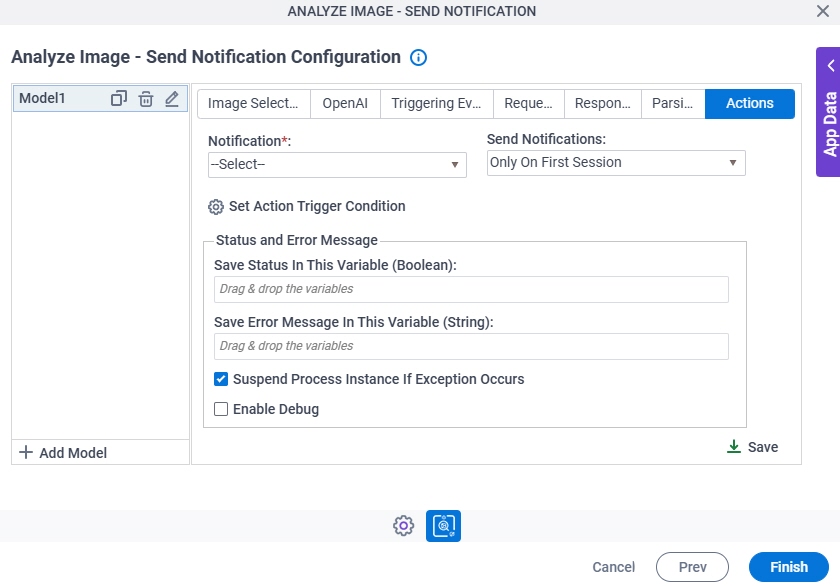Open the Reque... tab
Image resolution: width=840 pixels, height=586 pixels.
[x=528, y=103]
